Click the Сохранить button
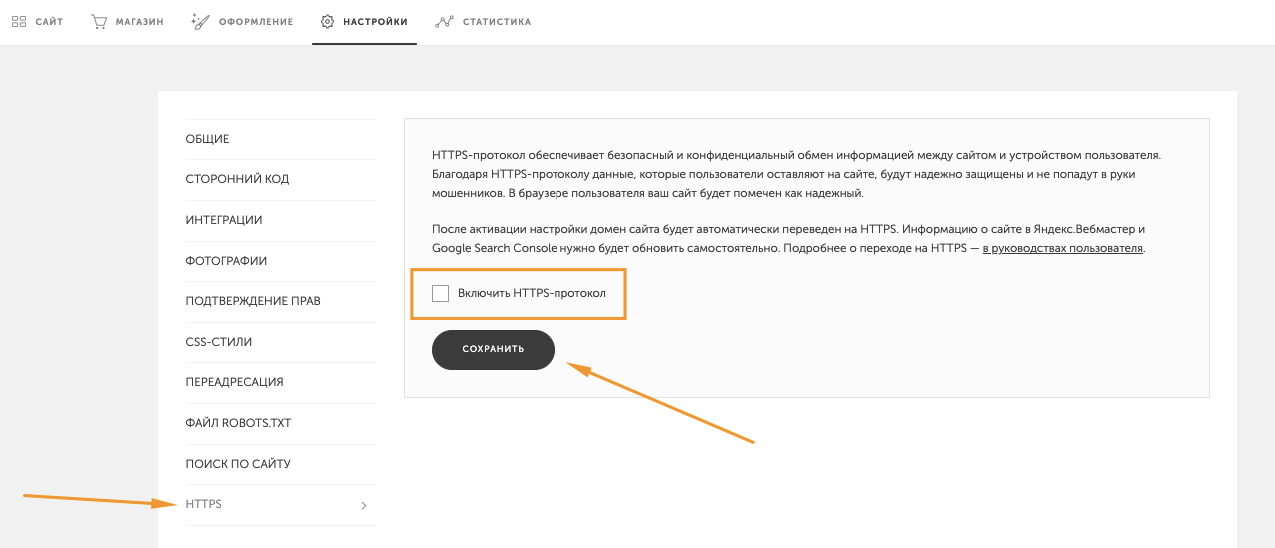1275x548 pixels. [493, 350]
